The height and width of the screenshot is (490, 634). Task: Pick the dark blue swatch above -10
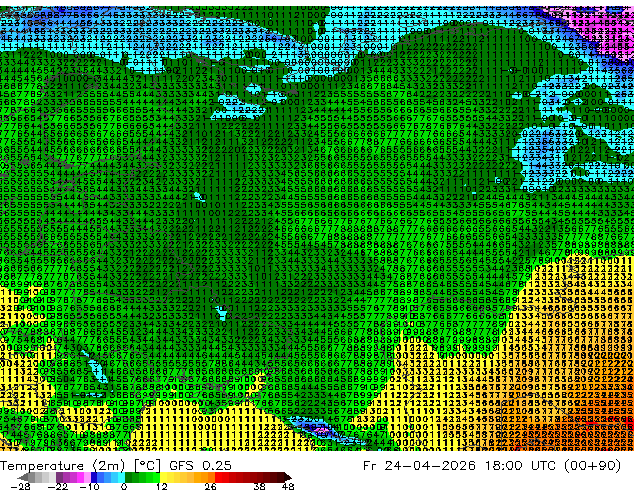[94, 477]
